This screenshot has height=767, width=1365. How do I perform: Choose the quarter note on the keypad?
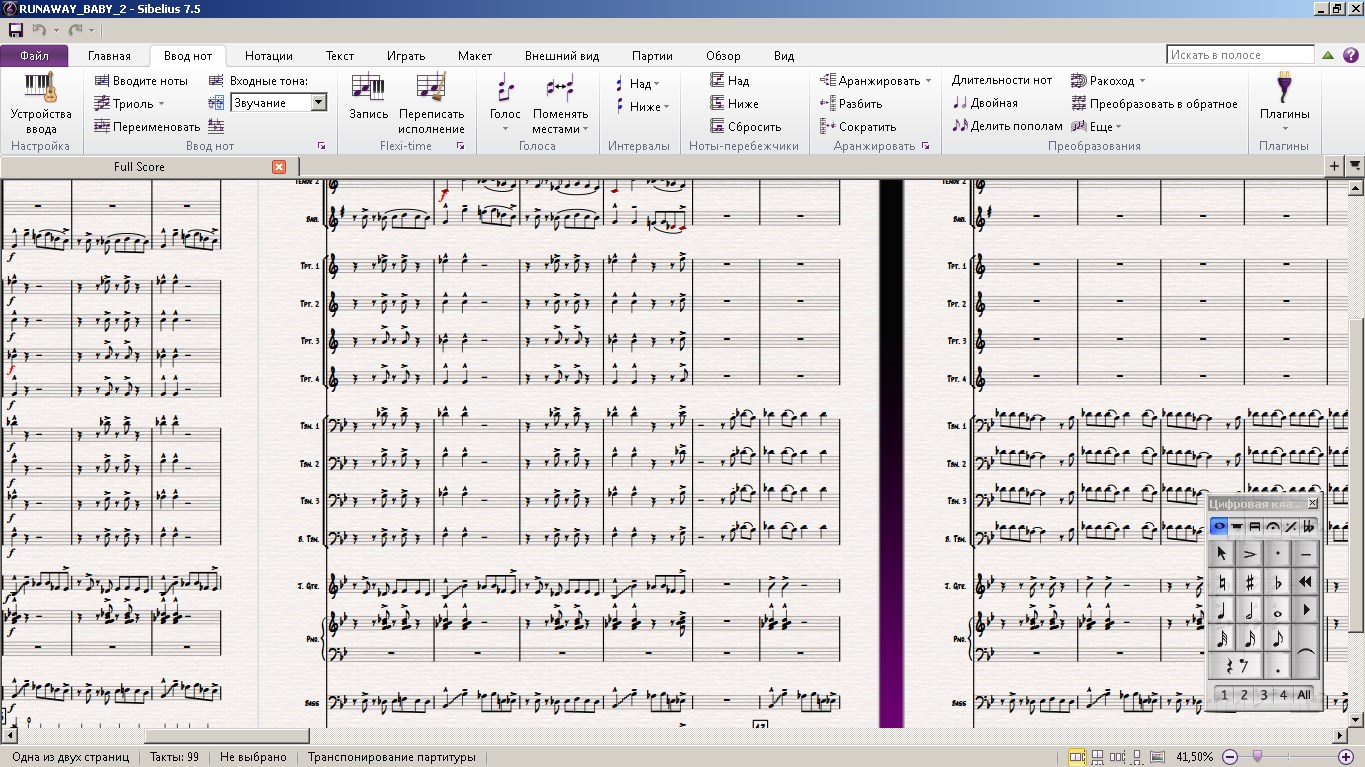coord(1221,610)
